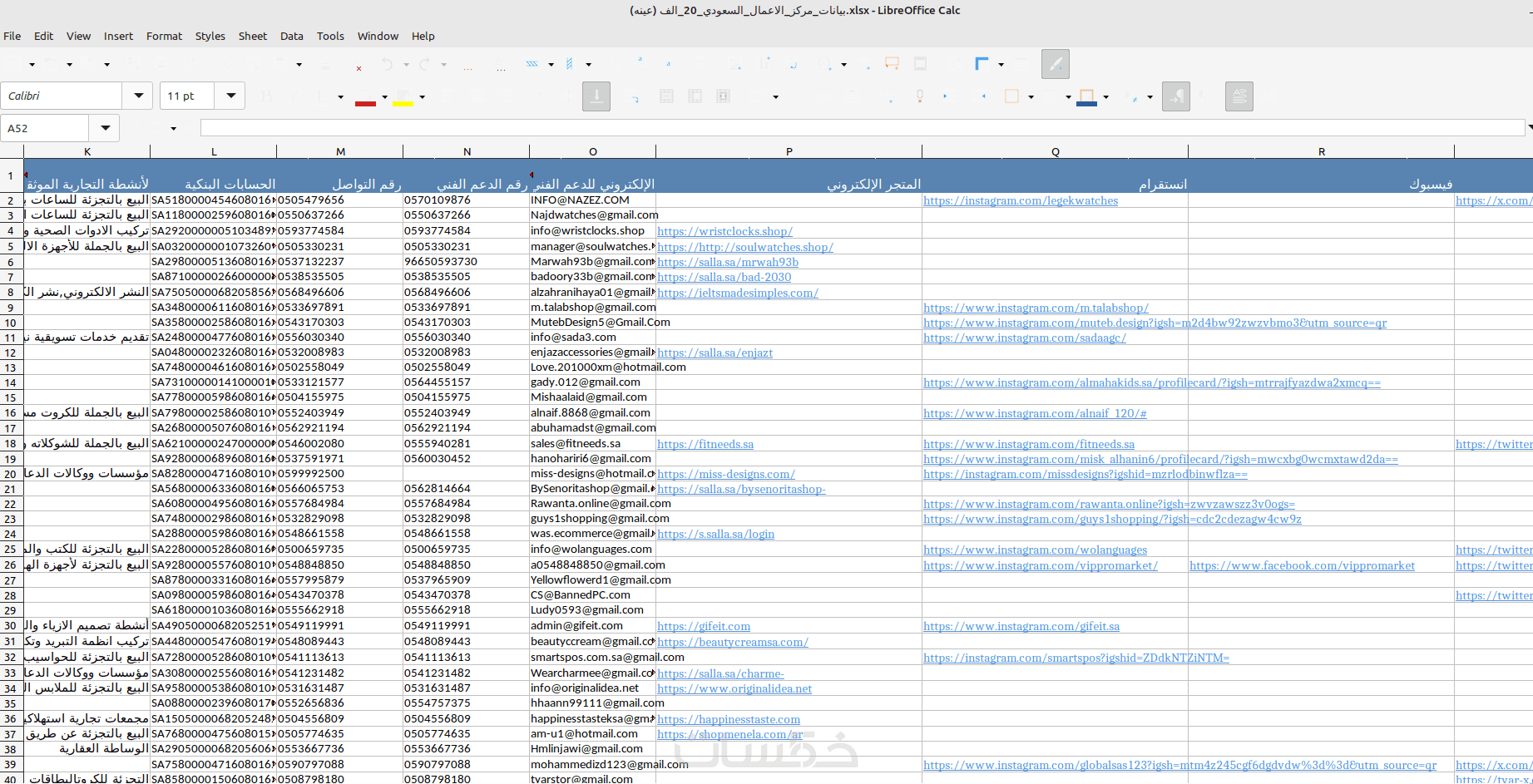Viewport: 1533px width, 784px height.
Task: Open the Styles menu
Action: (x=210, y=36)
